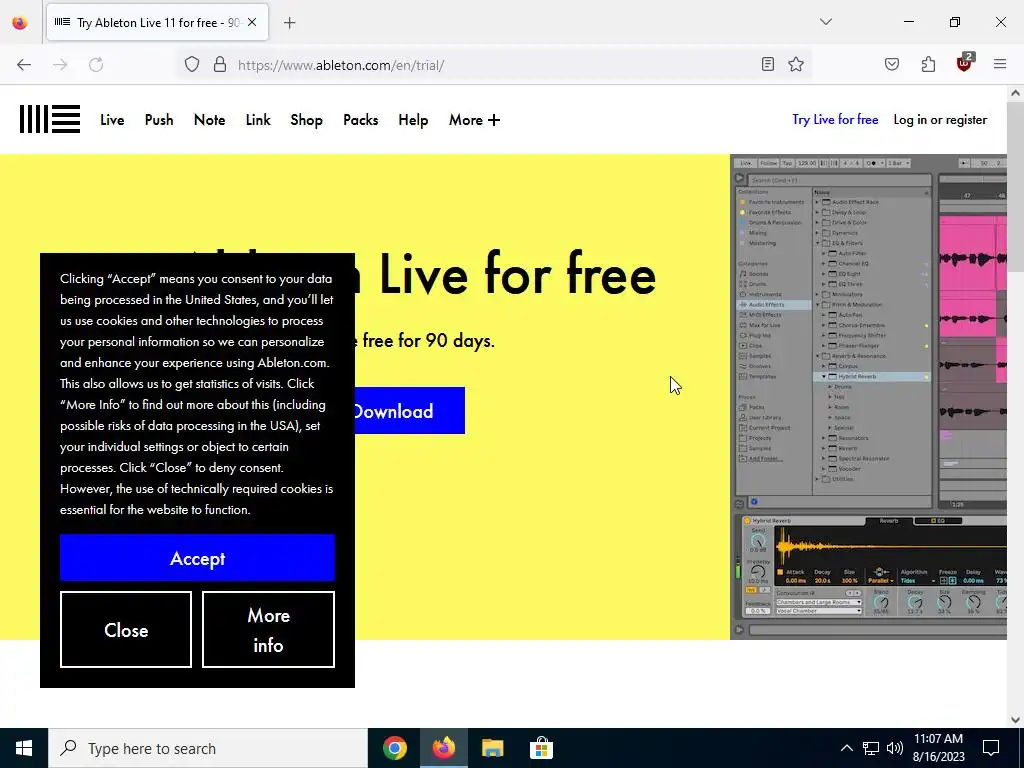Click Log in or register link

(940, 120)
